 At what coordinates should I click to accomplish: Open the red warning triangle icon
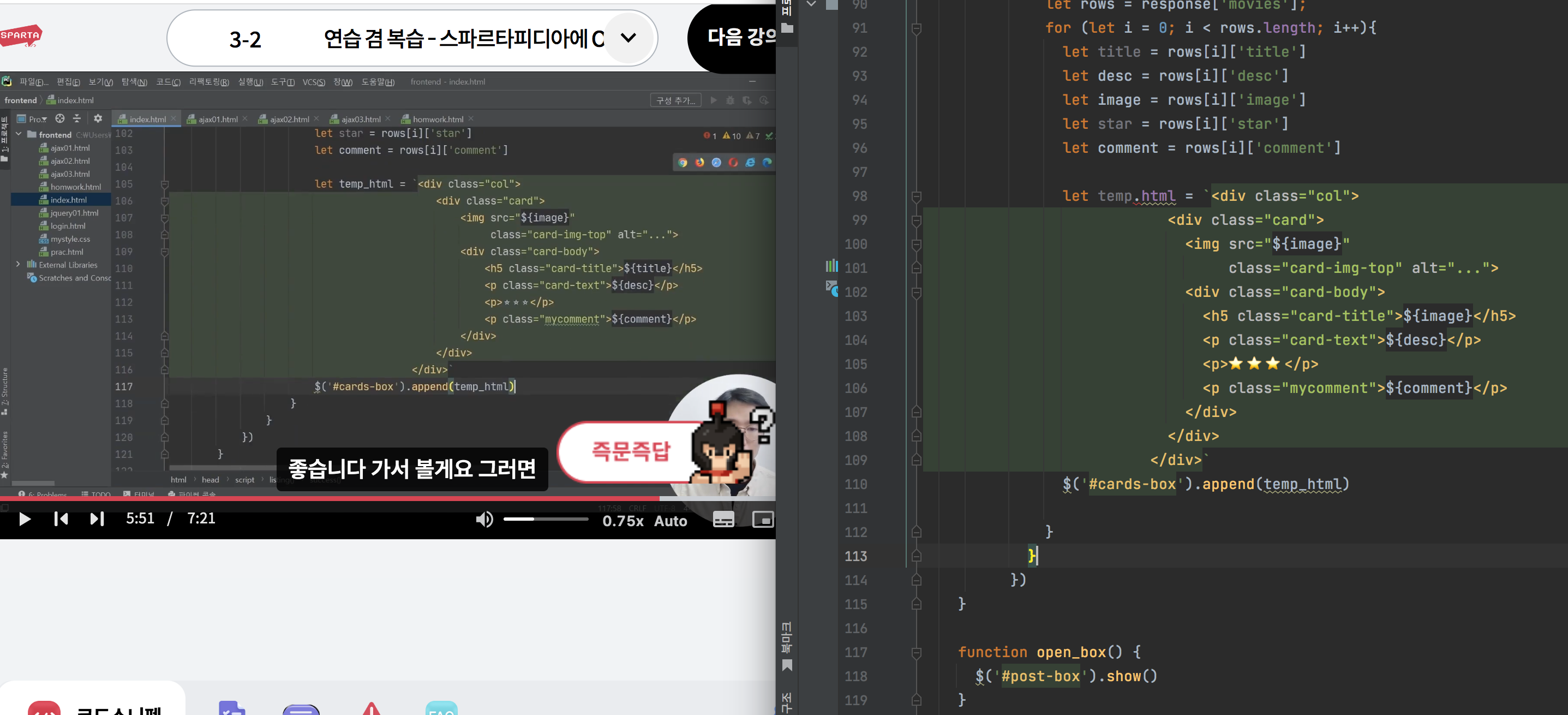click(372, 708)
